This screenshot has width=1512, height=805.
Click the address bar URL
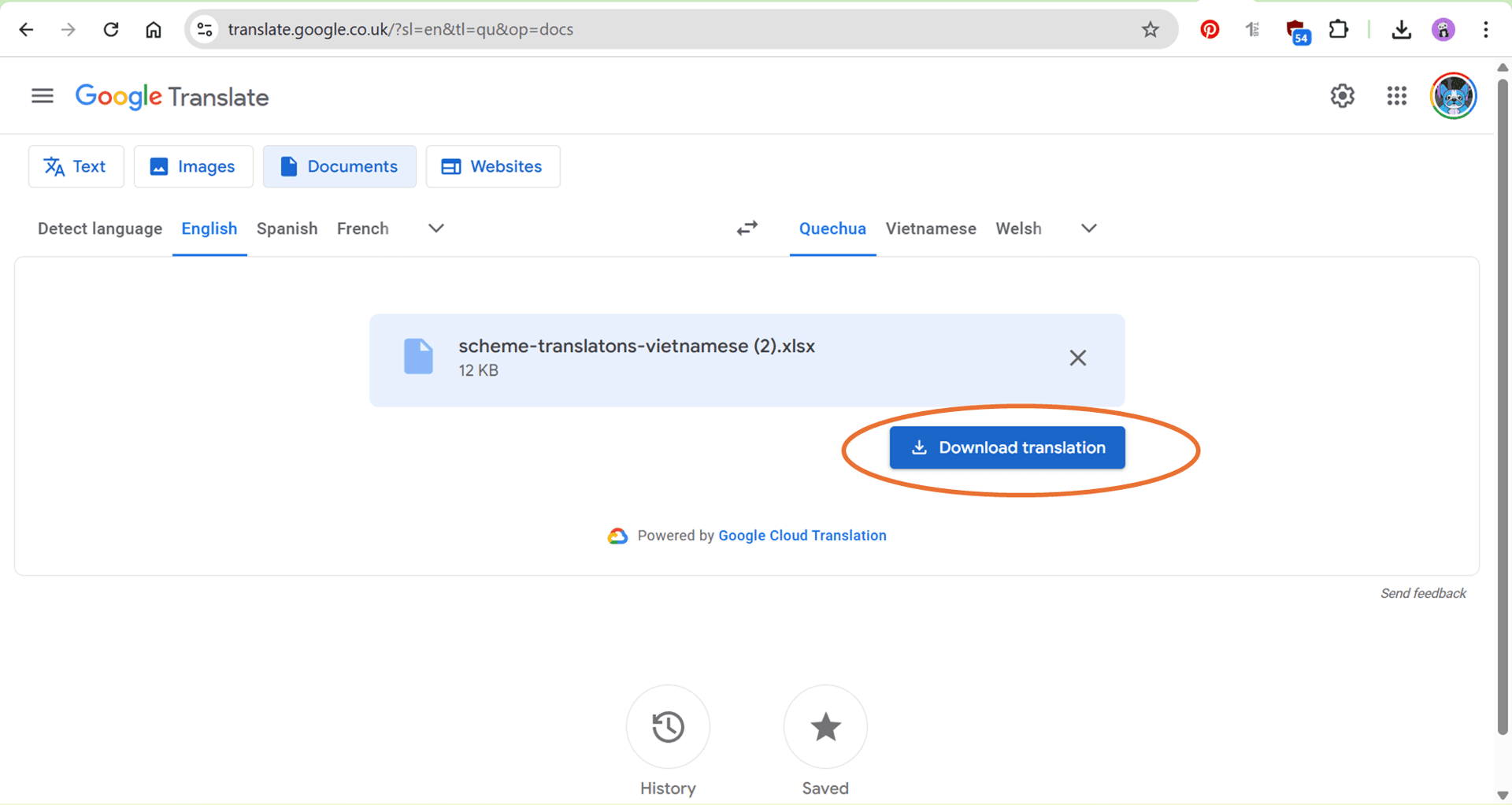point(400,30)
